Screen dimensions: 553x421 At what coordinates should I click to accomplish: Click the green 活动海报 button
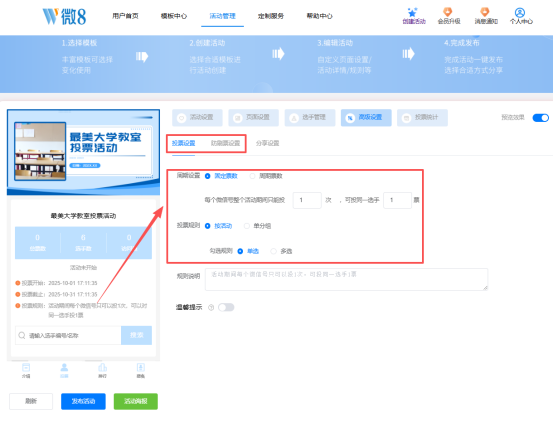coord(136,401)
